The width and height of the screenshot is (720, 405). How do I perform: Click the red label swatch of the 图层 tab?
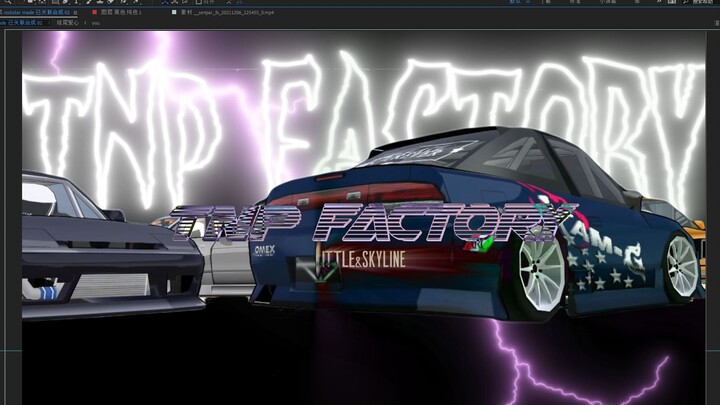[95, 12]
